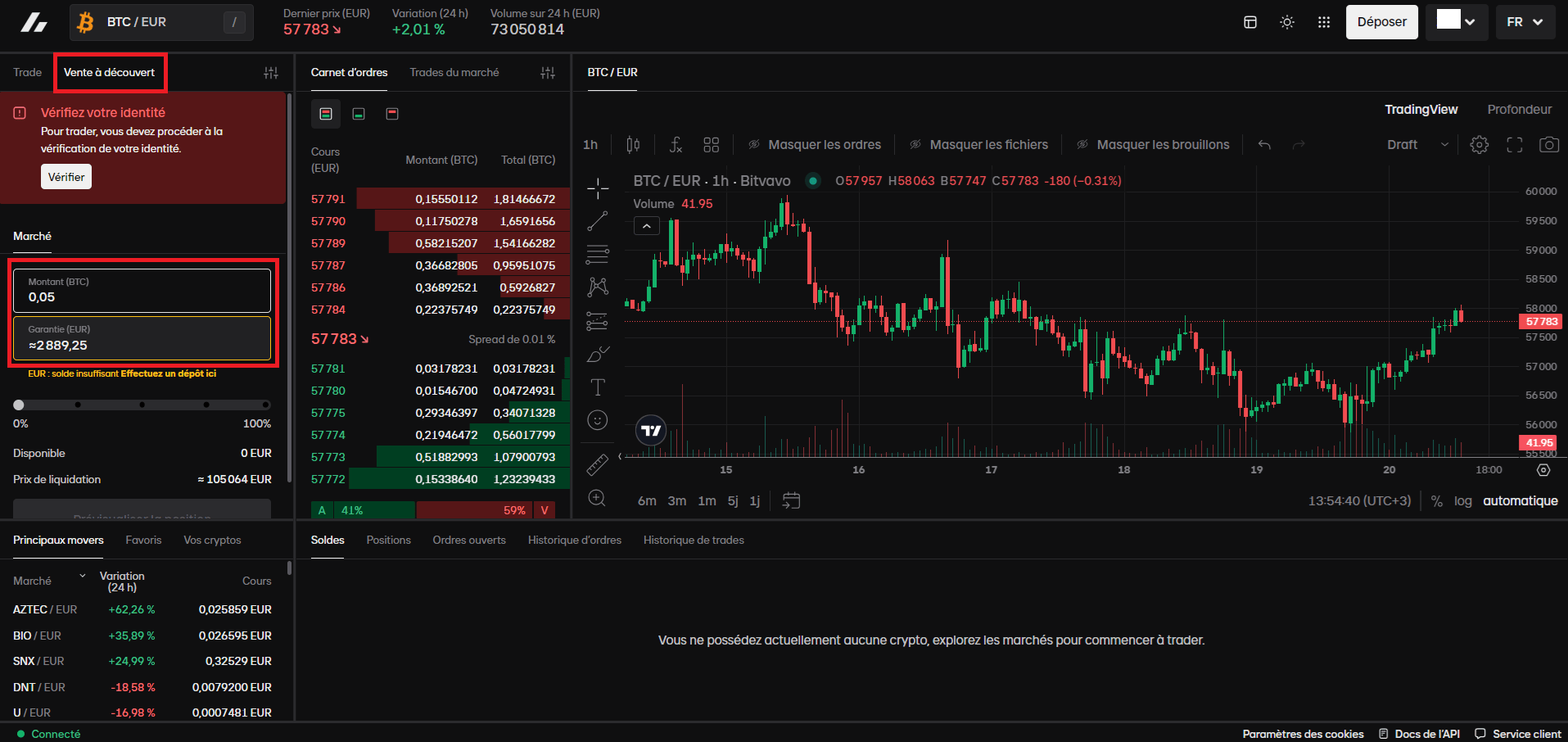Open the chart indicators (fx) menu

(x=676, y=145)
